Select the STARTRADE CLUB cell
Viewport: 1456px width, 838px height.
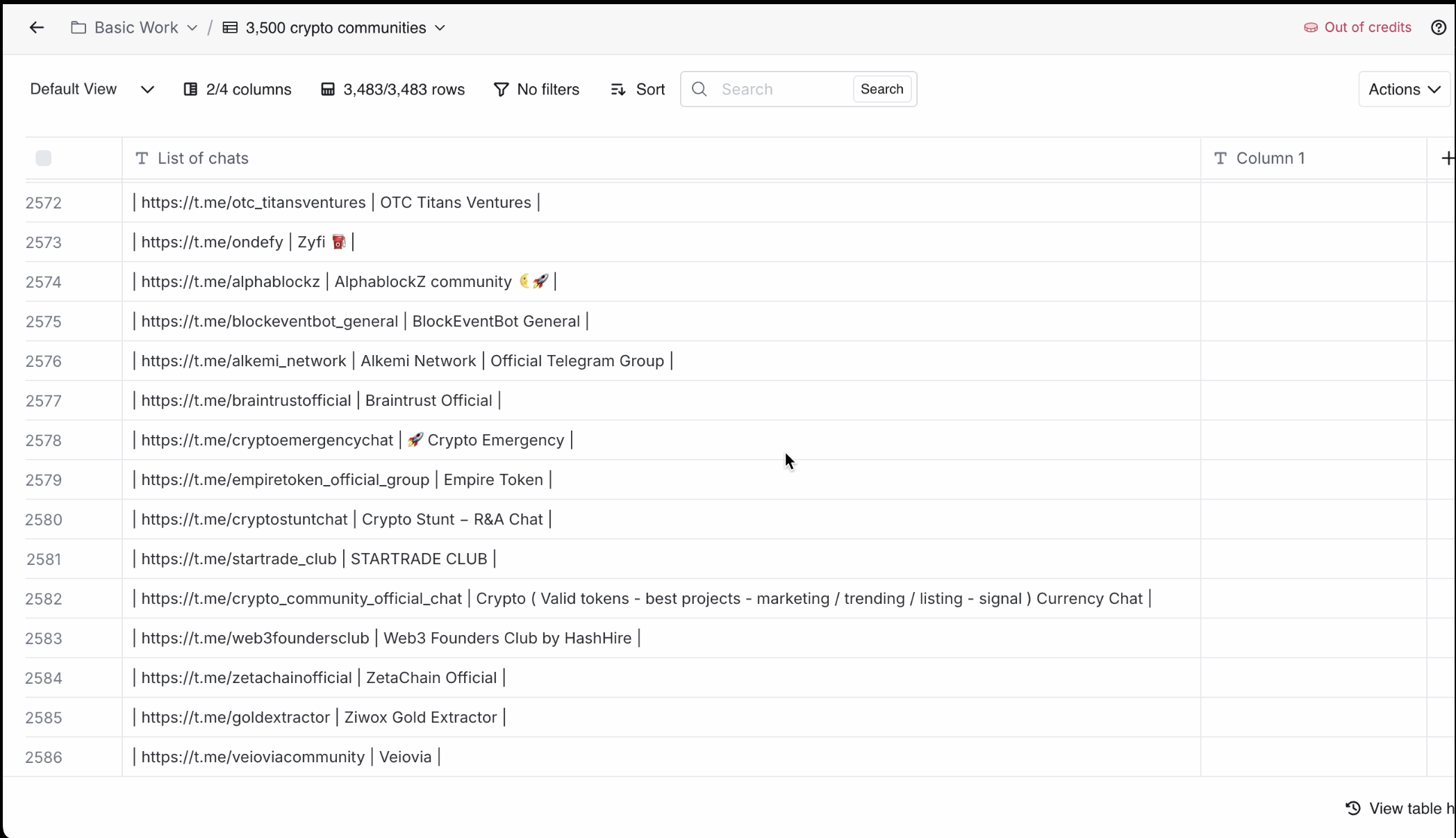(661, 559)
